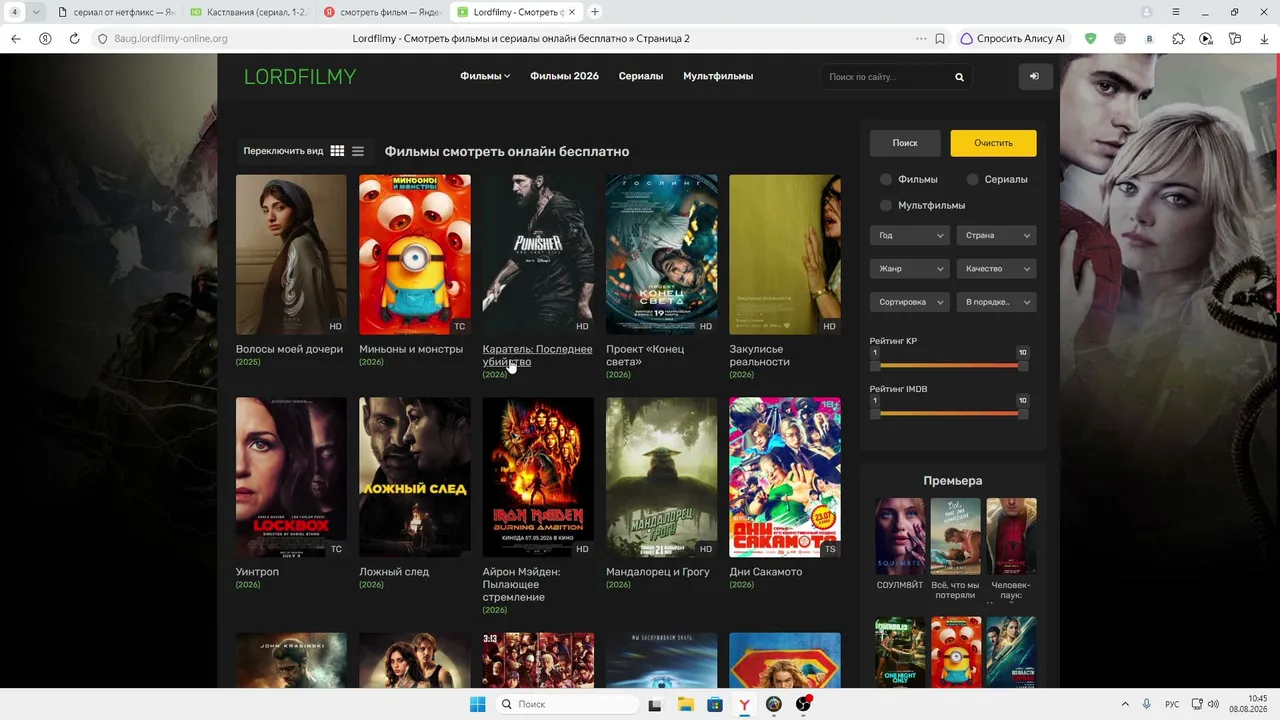Click the site search input field
This screenshot has width=1280, height=720.
pos(885,77)
